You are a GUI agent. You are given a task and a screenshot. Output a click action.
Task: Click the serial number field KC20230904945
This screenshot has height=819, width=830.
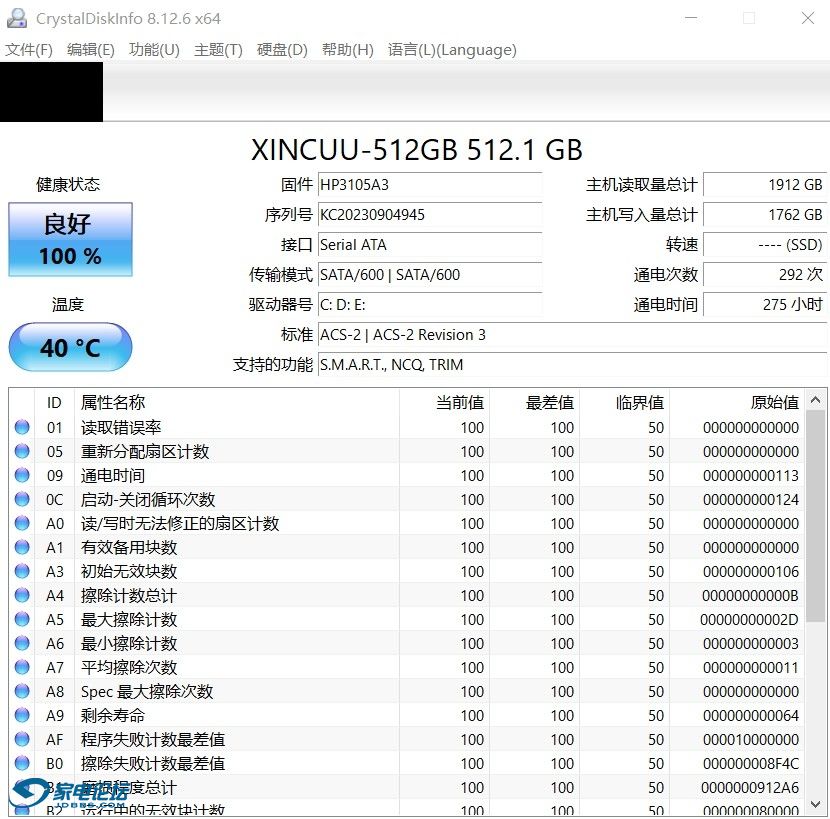[x=430, y=215]
